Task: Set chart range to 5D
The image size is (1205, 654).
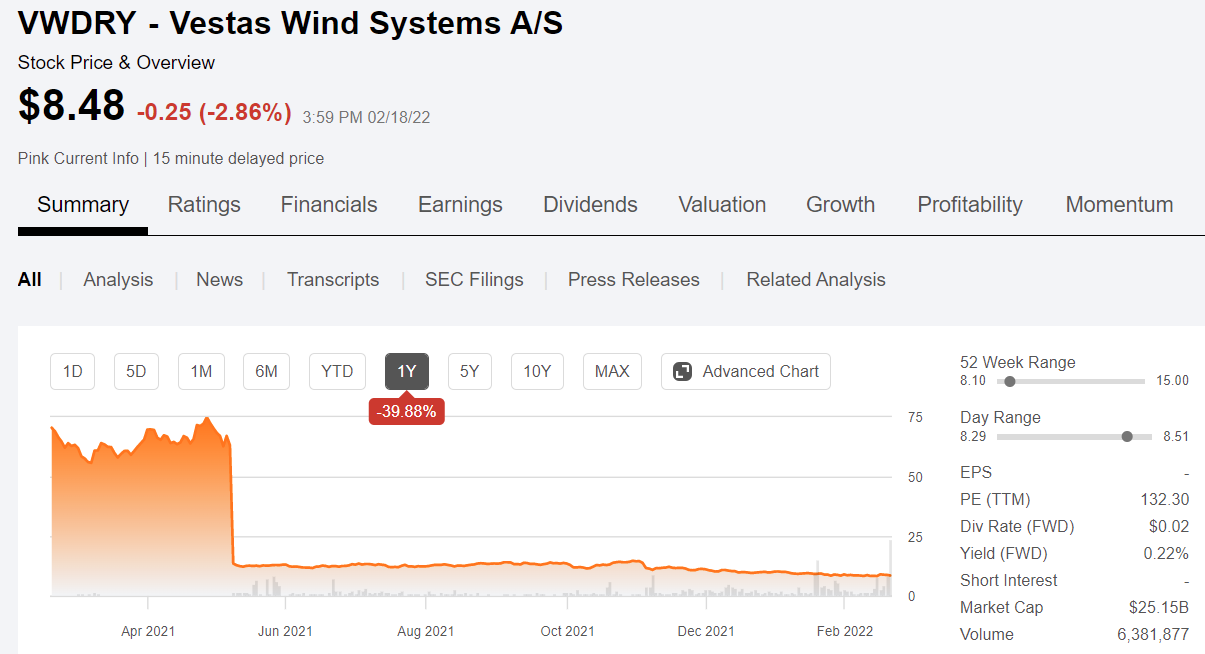Action: point(136,371)
